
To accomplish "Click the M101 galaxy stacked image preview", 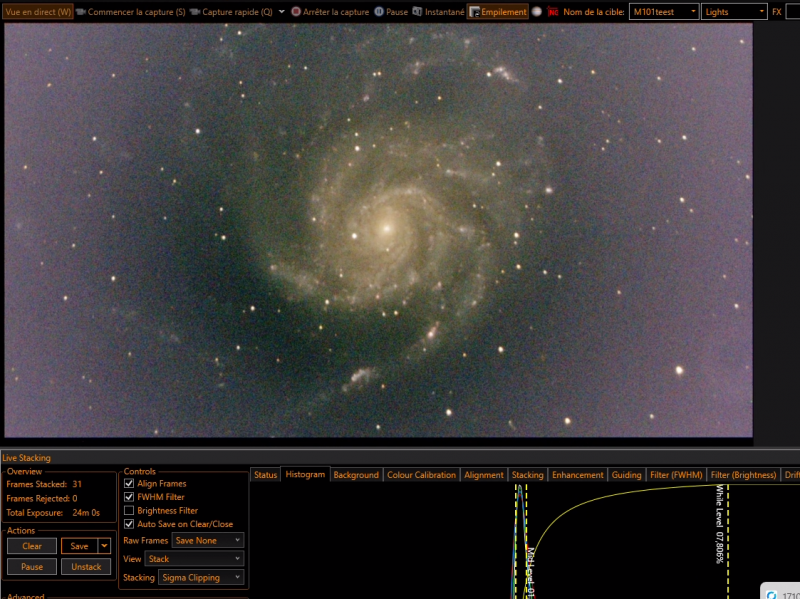I will click(x=378, y=230).
